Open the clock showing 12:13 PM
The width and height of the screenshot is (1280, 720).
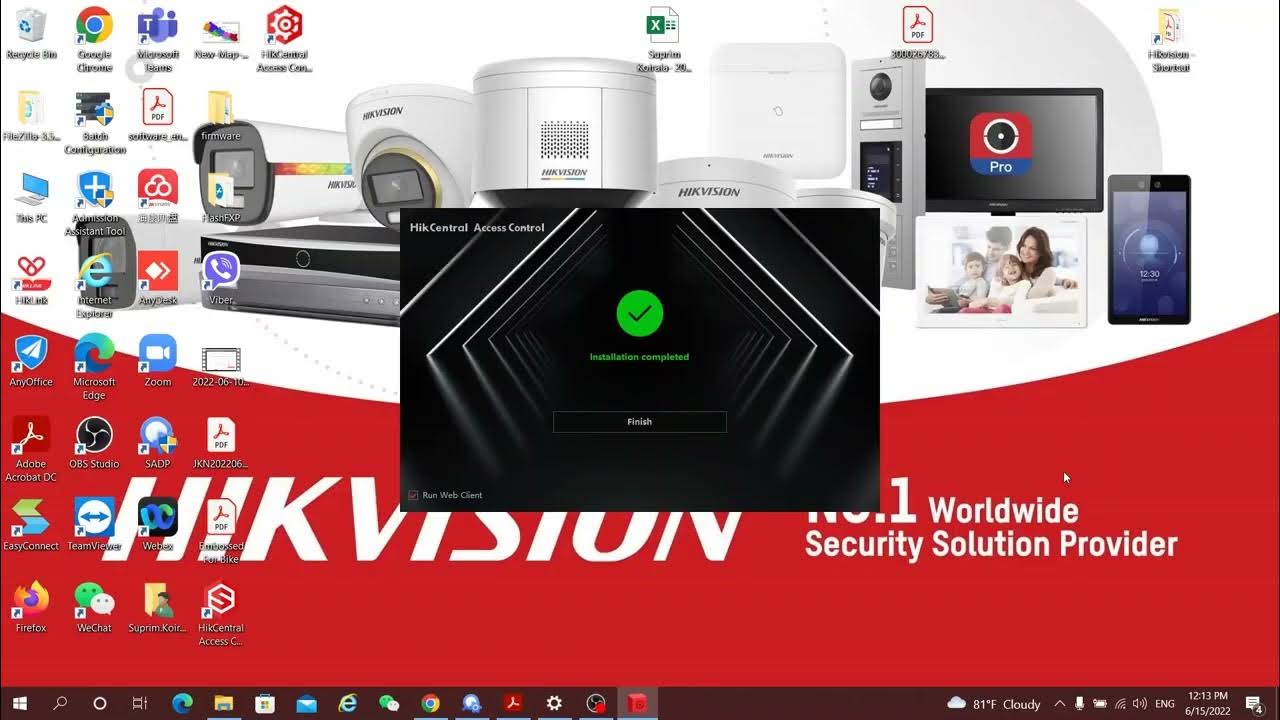[1207, 704]
